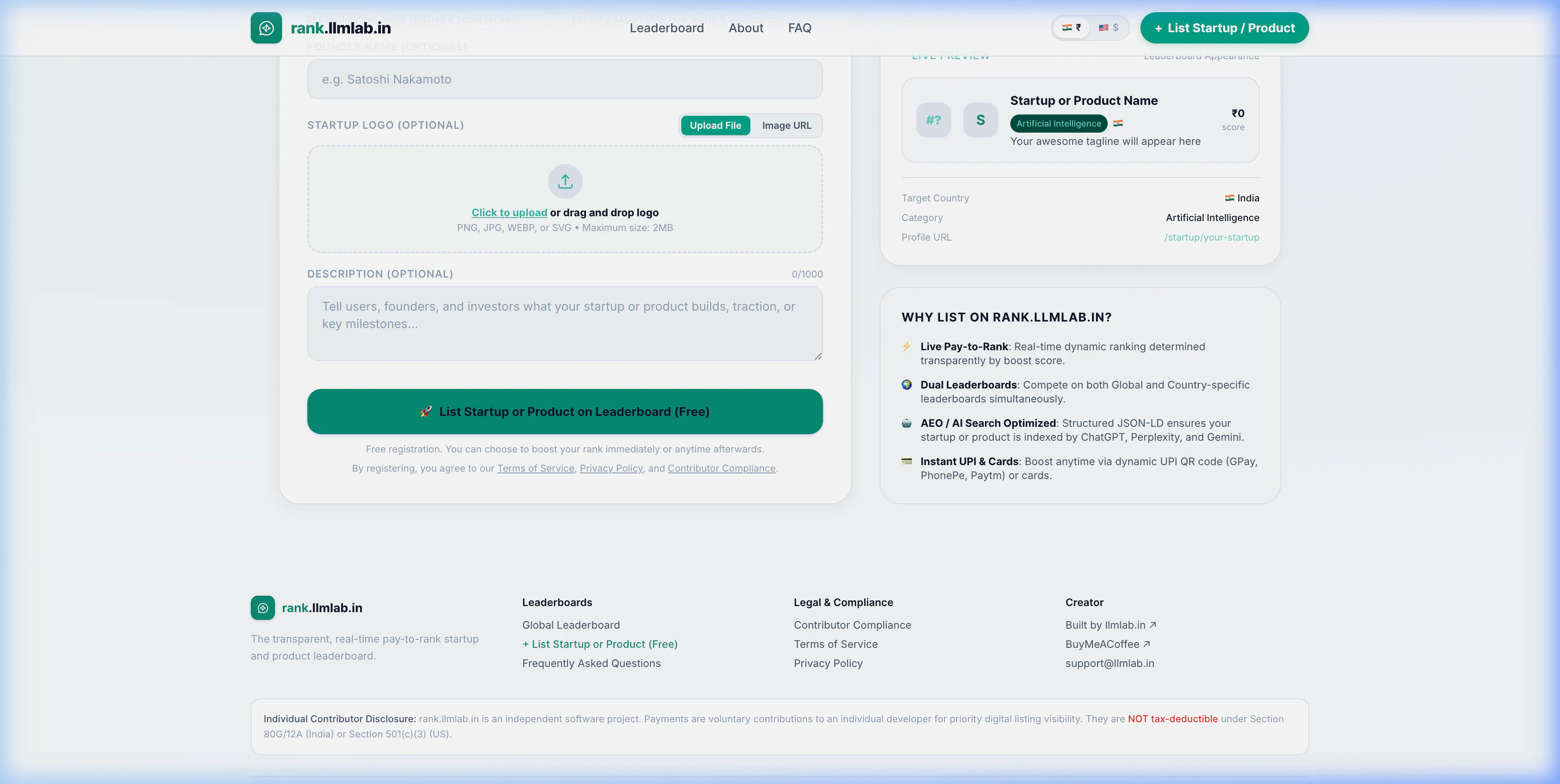
Task: Click the 'STARTUP LOGO (OPTIONAL)' label
Action: pyautogui.click(x=385, y=125)
